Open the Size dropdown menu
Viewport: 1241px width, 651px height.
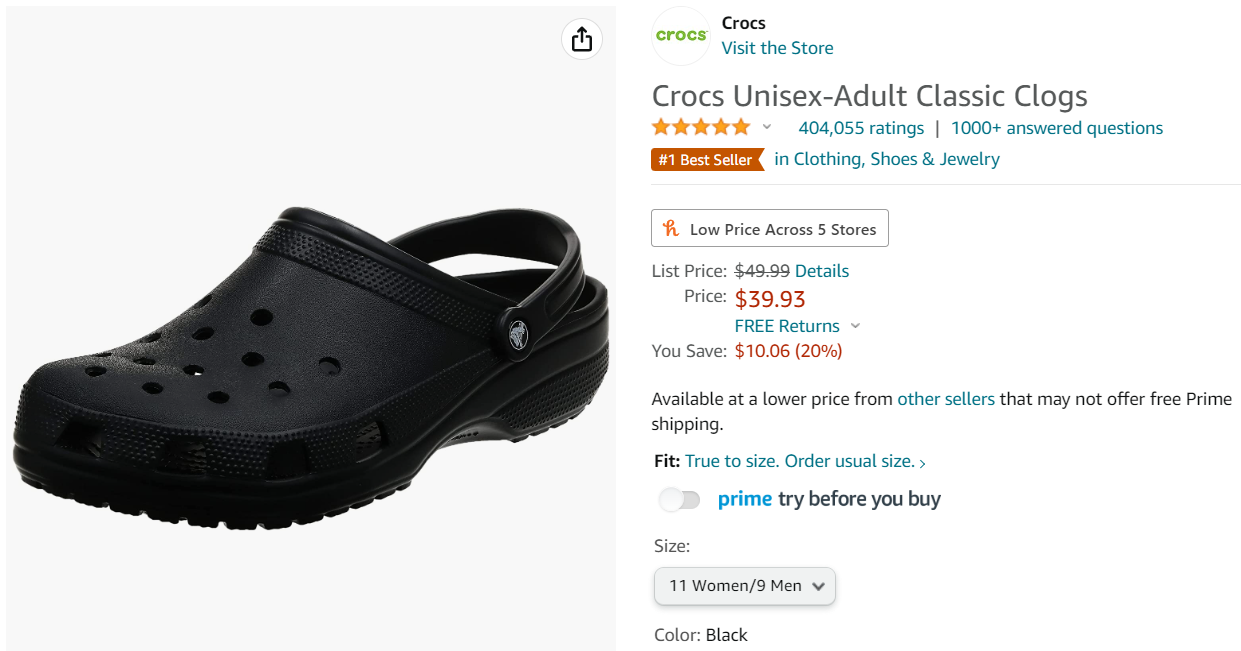click(744, 586)
